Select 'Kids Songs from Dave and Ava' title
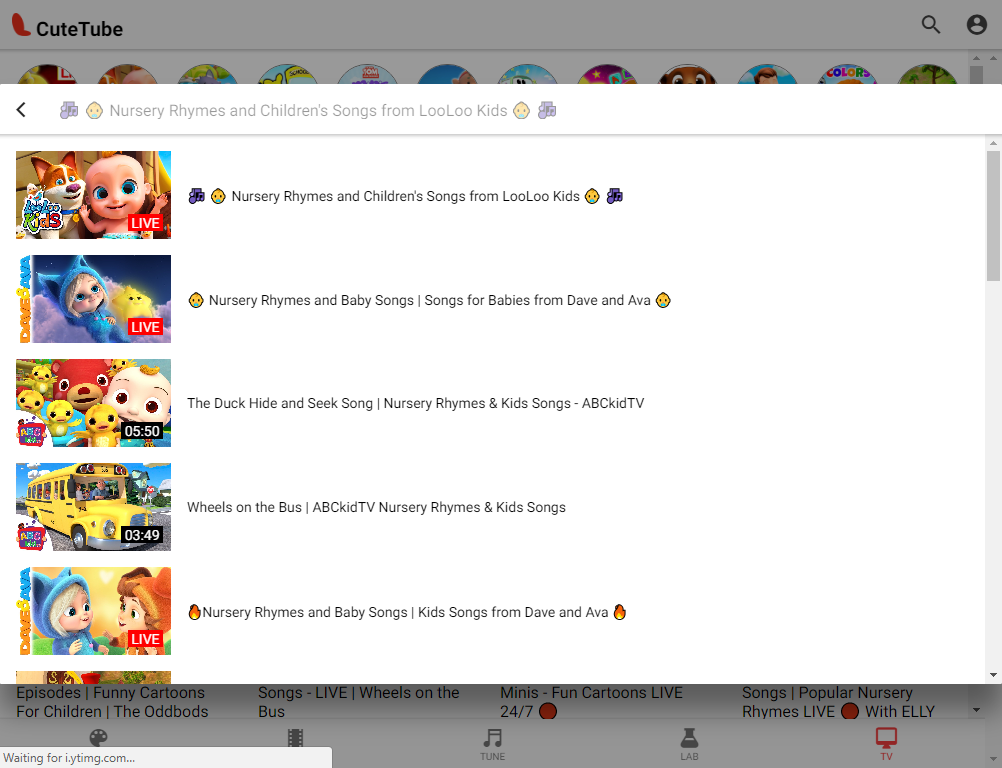 pos(407,612)
